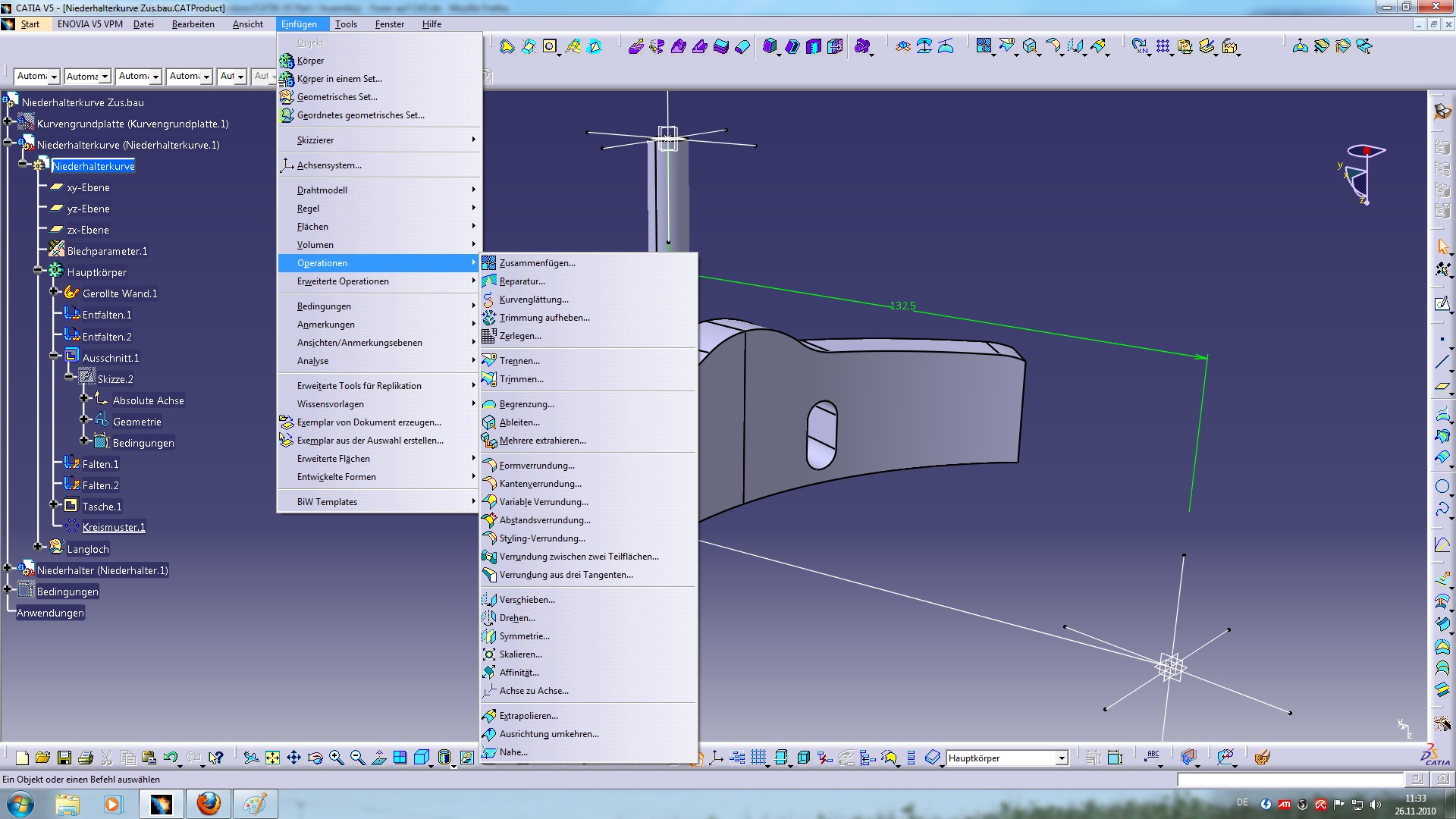Toggle the grid icon beside the axis icon
The width and height of the screenshot is (1456, 819).
(758, 758)
